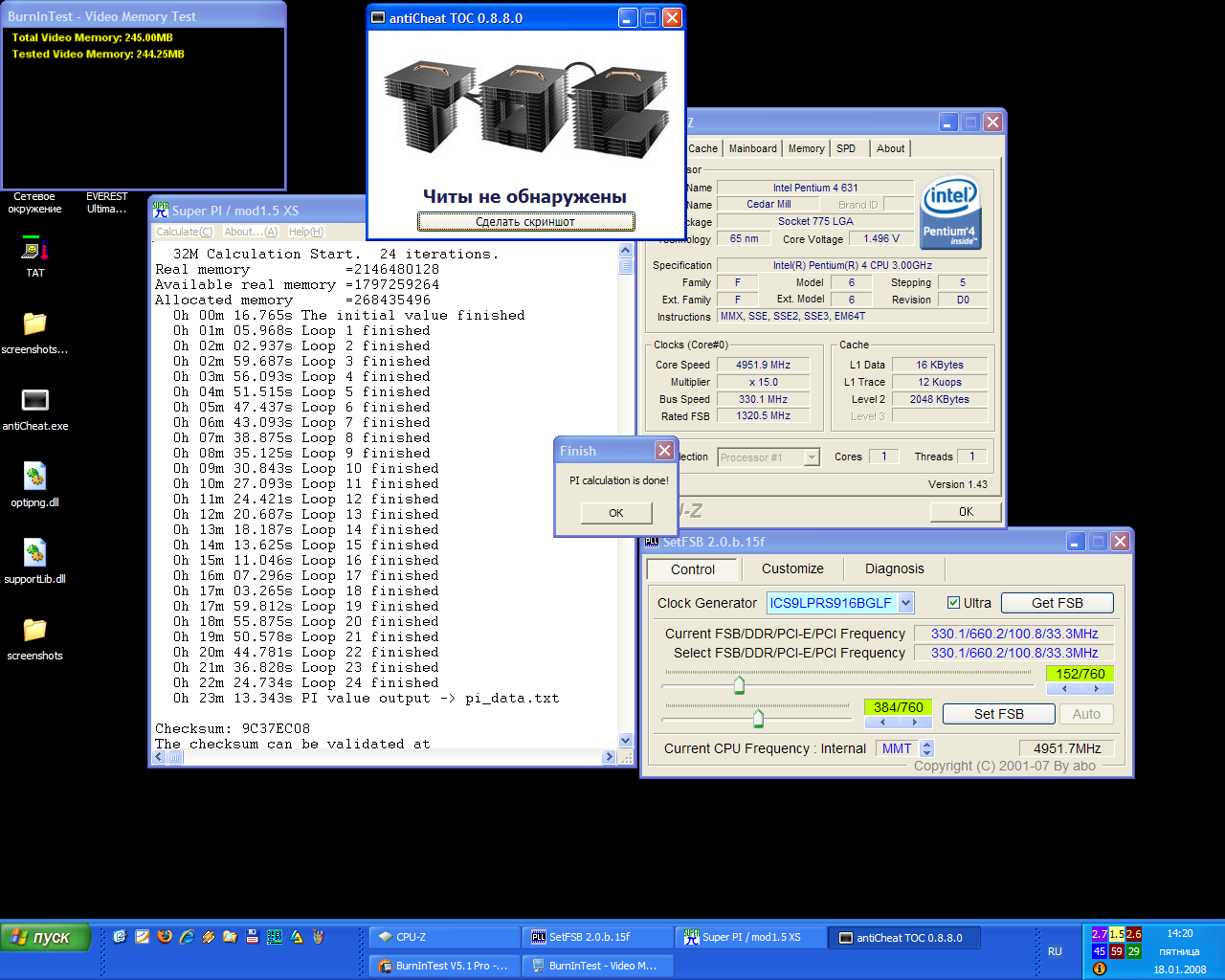Switch to BurnInTest V5.1 Pro taskbar button
The height and width of the screenshot is (980, 1225).
tap(445, 966)
